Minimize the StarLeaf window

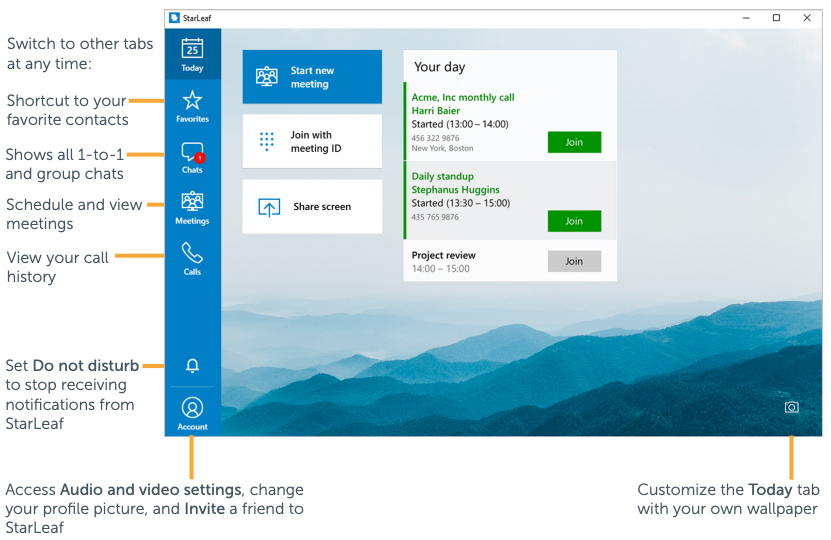746,18
